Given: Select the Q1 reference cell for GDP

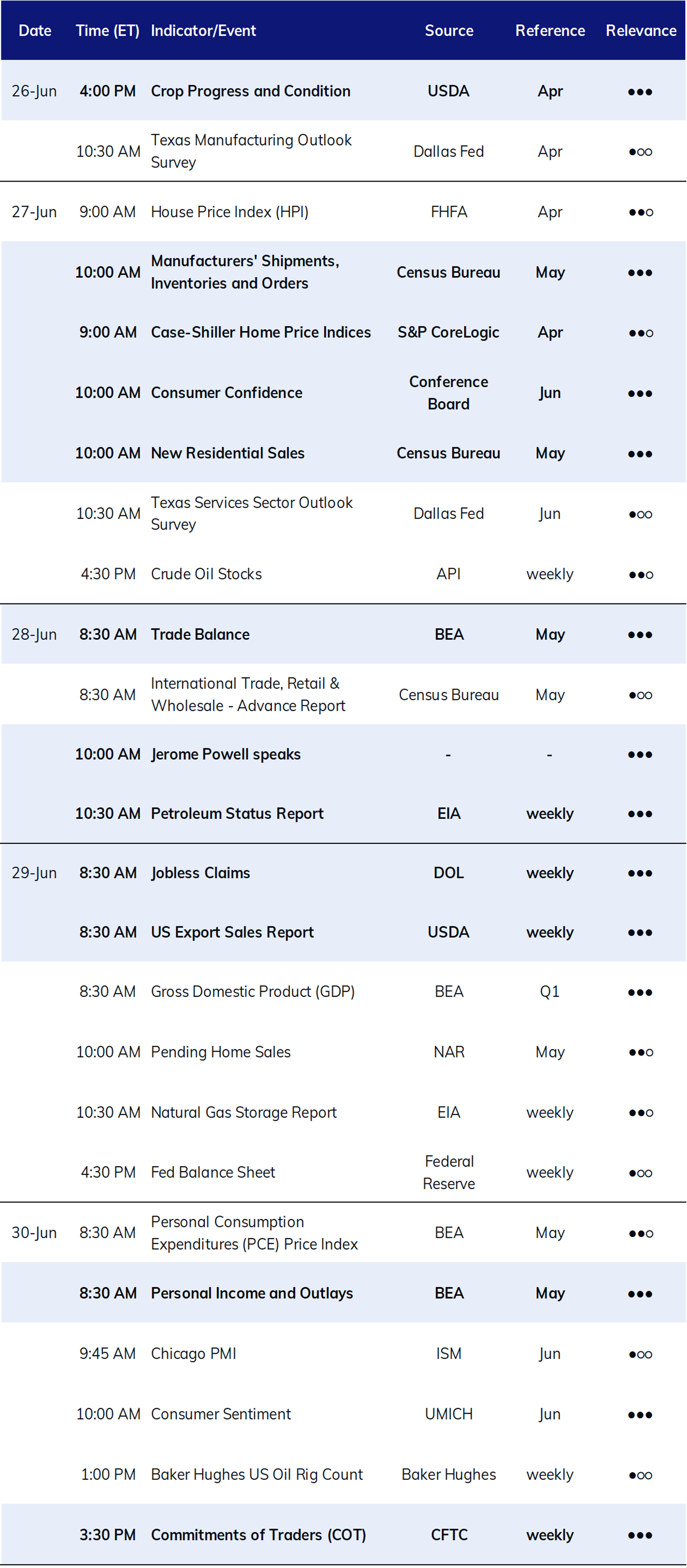Looking at the screenshot, I should coord(549,992).
